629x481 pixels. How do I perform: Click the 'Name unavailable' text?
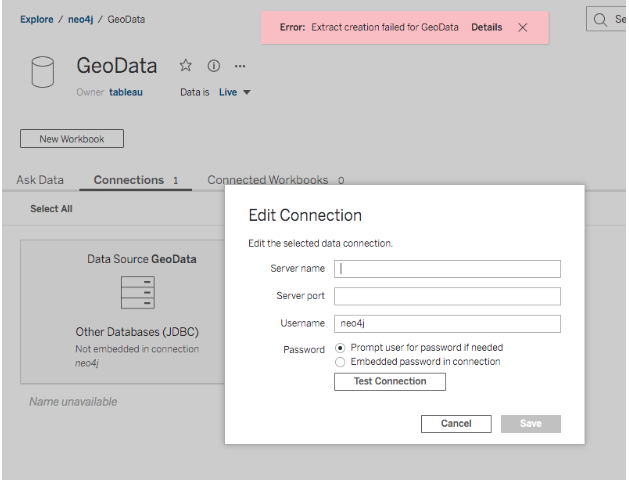(73, 402)
